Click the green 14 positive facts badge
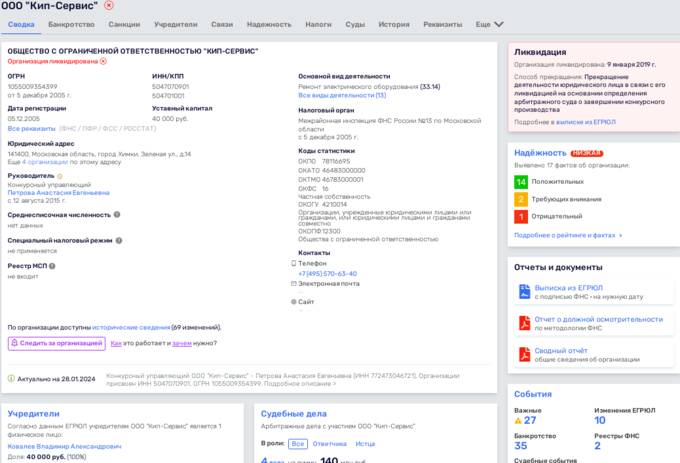680x463 pixels. click(521, 182)
